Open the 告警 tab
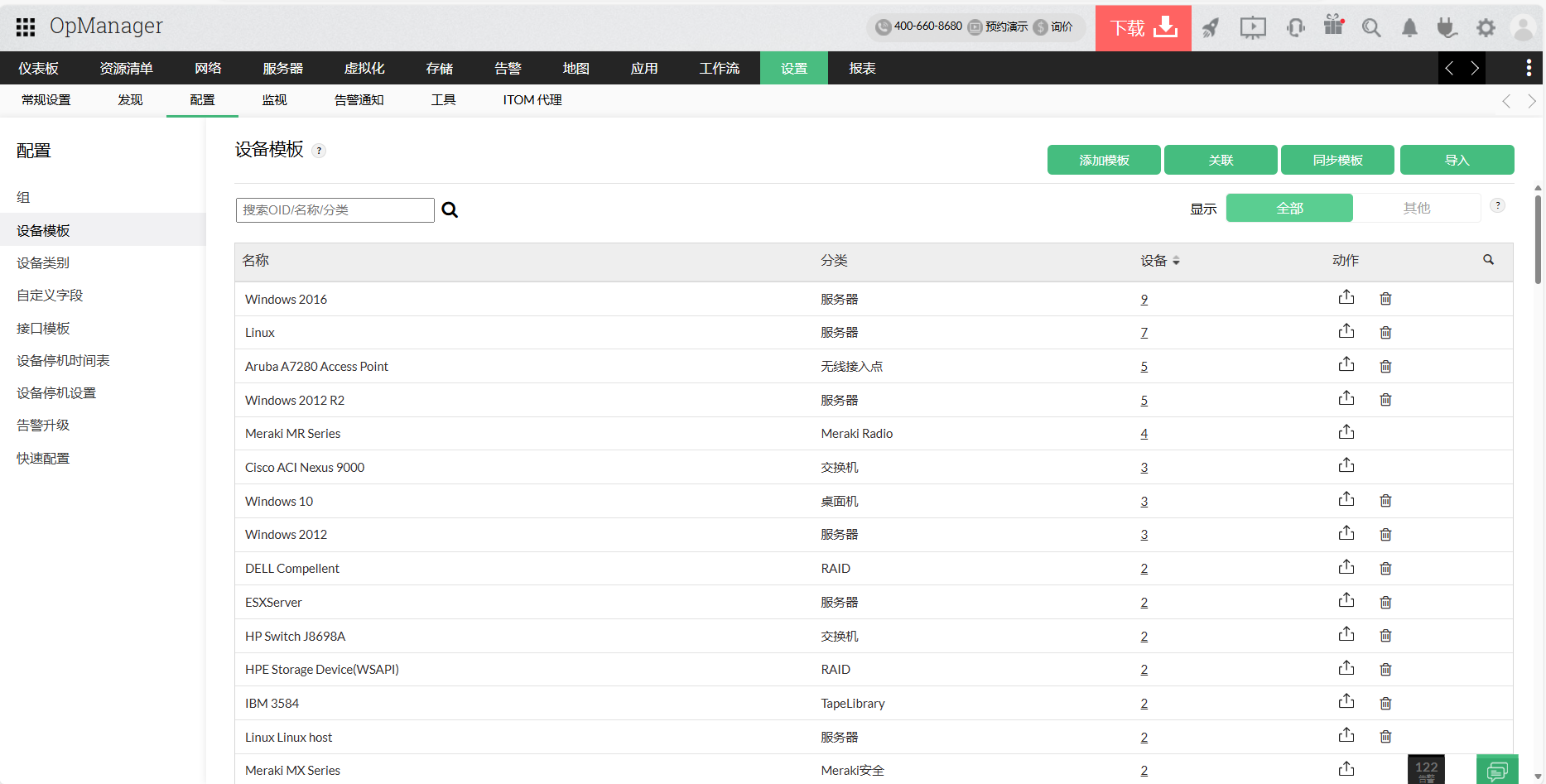This screenshot has width=1546, height=784. click(508, 68)
